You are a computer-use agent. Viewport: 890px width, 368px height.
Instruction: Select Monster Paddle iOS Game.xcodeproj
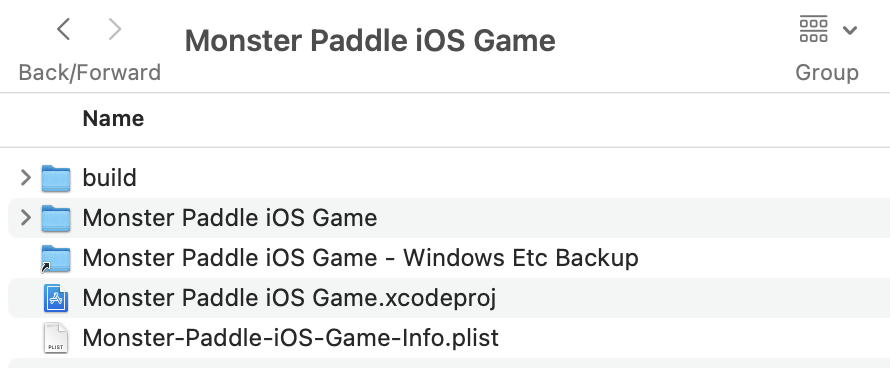(x=289, y=298)
